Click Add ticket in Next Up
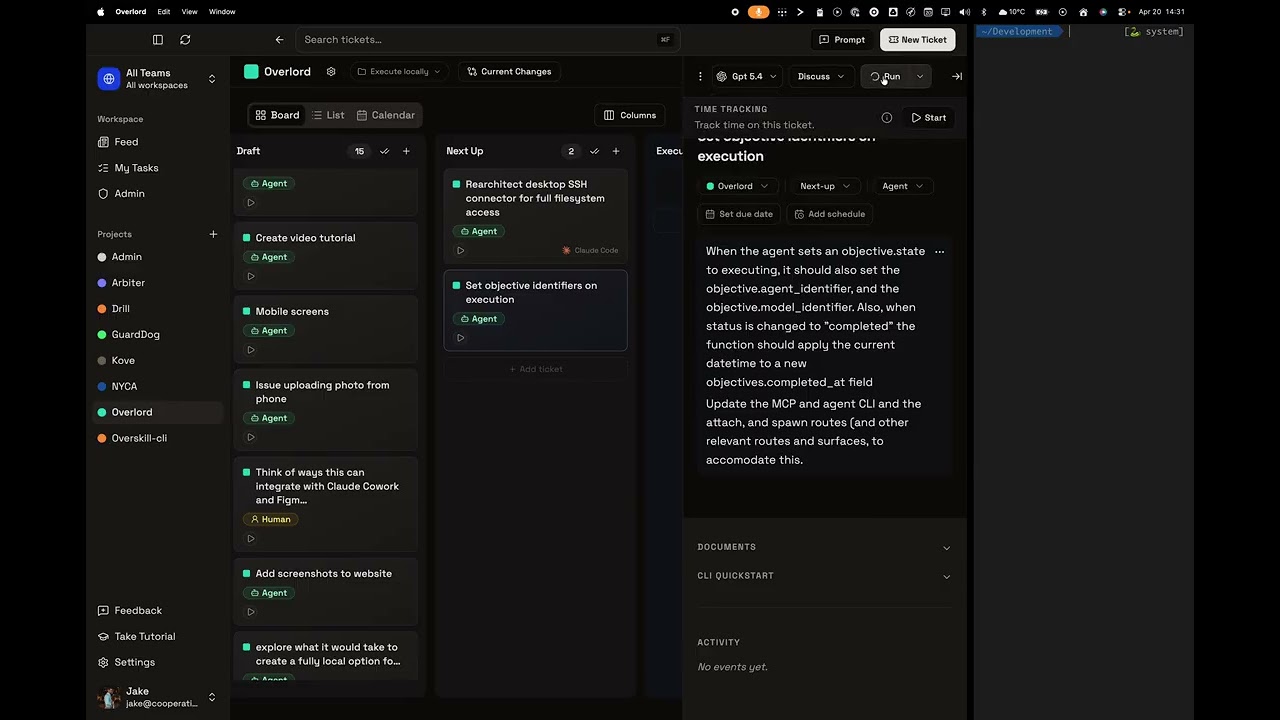 pos(536,369)
